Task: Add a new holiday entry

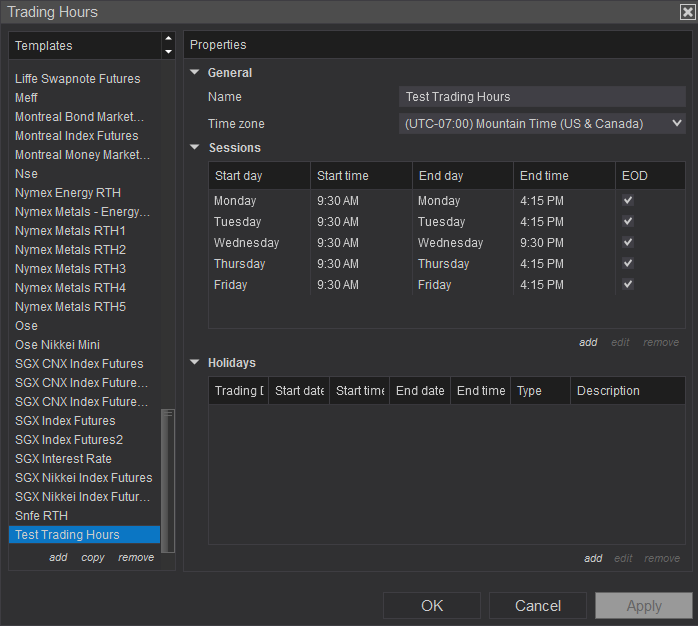Action: coord(593,559)
